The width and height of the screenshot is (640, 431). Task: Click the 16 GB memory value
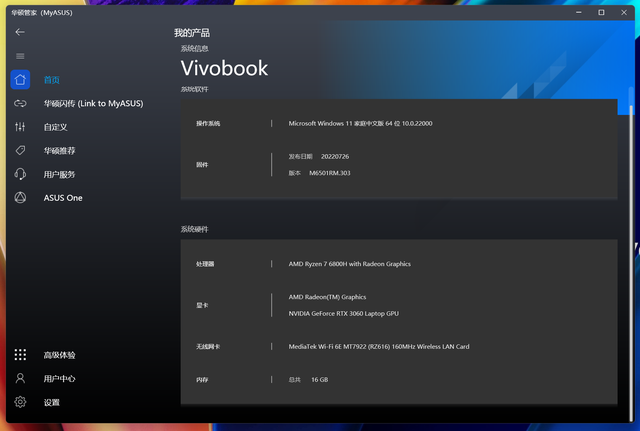pos(320,380)
